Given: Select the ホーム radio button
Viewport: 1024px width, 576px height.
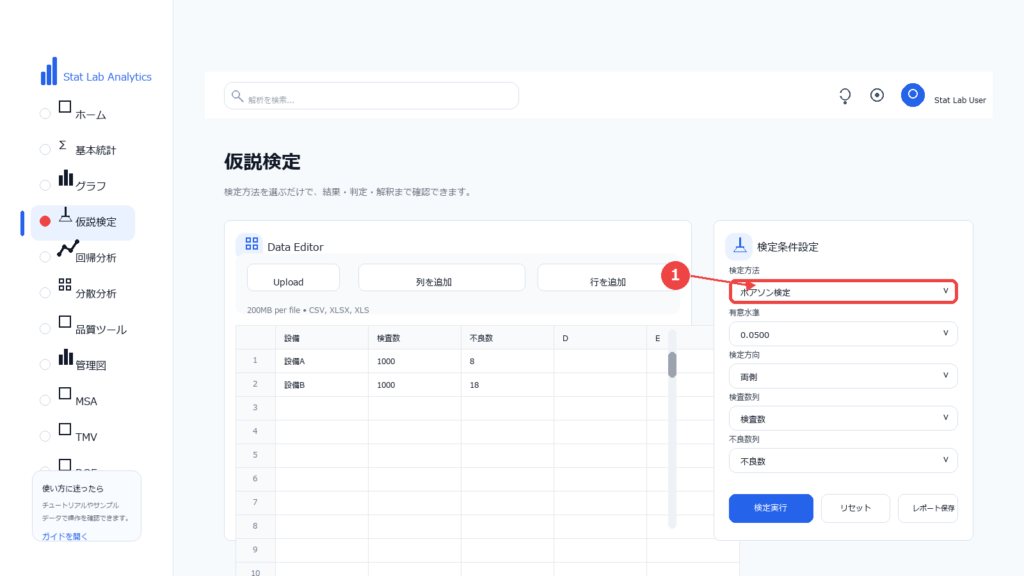Looking at the screenshot, I should click(45, 114).
